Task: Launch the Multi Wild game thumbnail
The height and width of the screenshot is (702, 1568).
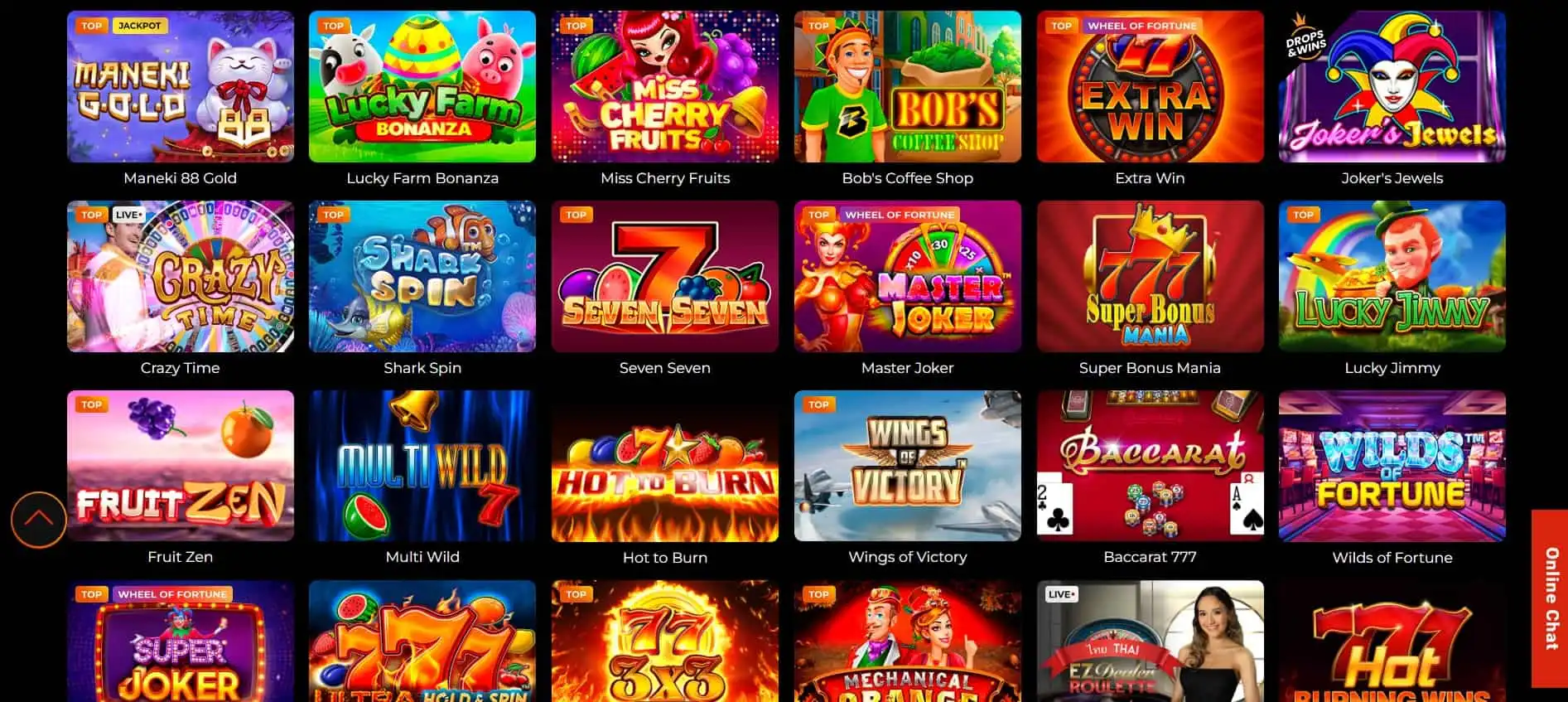Action: (422, 466)
